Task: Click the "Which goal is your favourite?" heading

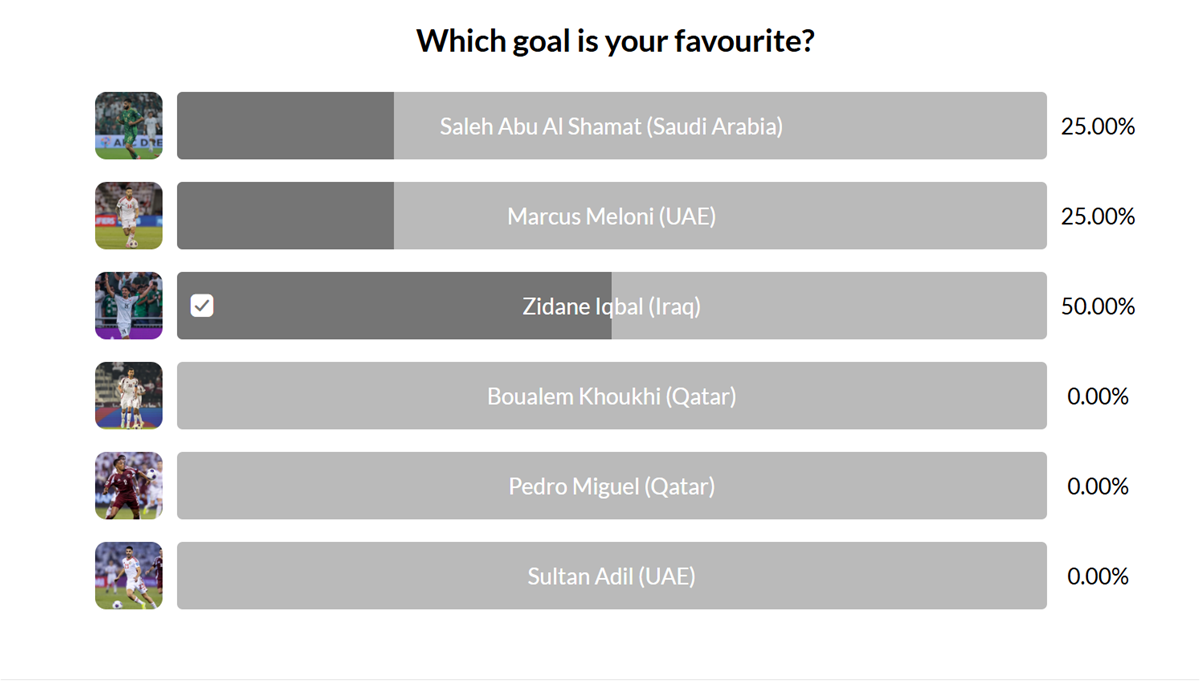Action: [615, 41]
